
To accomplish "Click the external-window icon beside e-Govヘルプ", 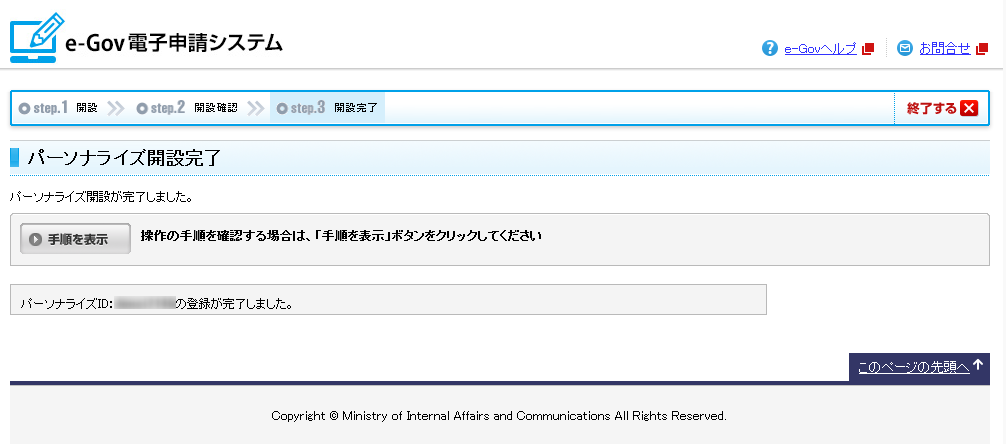I will pyautogui.click(x=868, y=48).
